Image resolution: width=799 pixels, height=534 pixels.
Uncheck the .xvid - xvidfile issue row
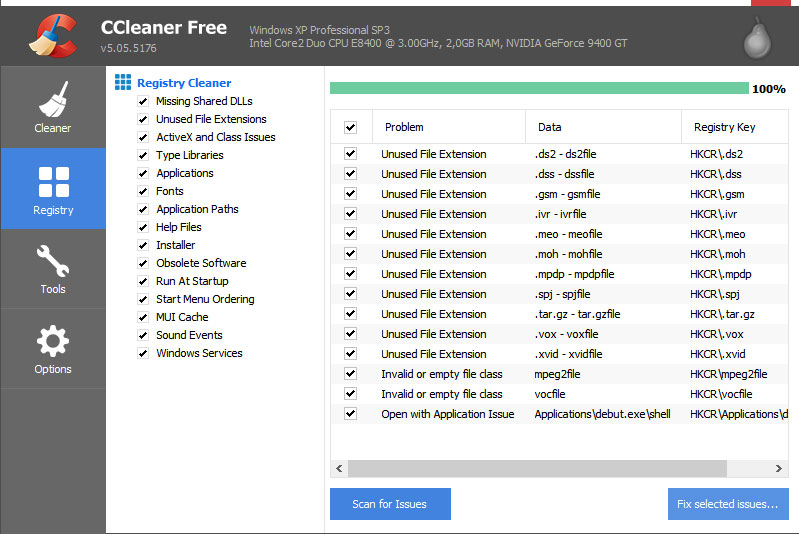[x=351, y=354]
